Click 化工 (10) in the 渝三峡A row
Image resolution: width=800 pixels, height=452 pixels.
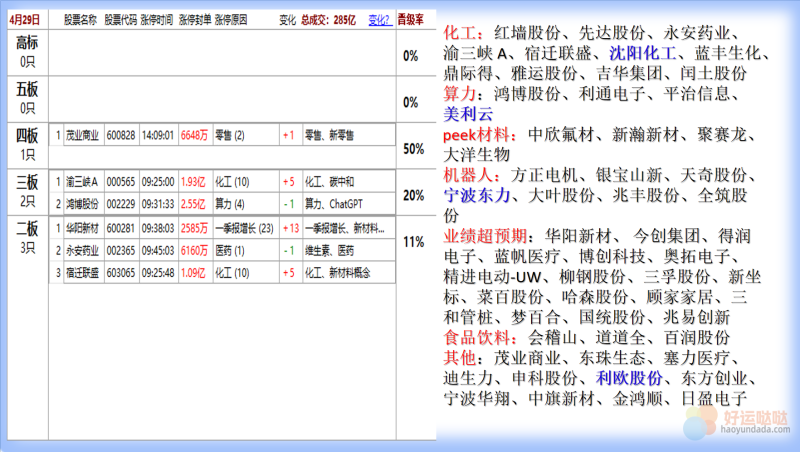tap(232, 182)
